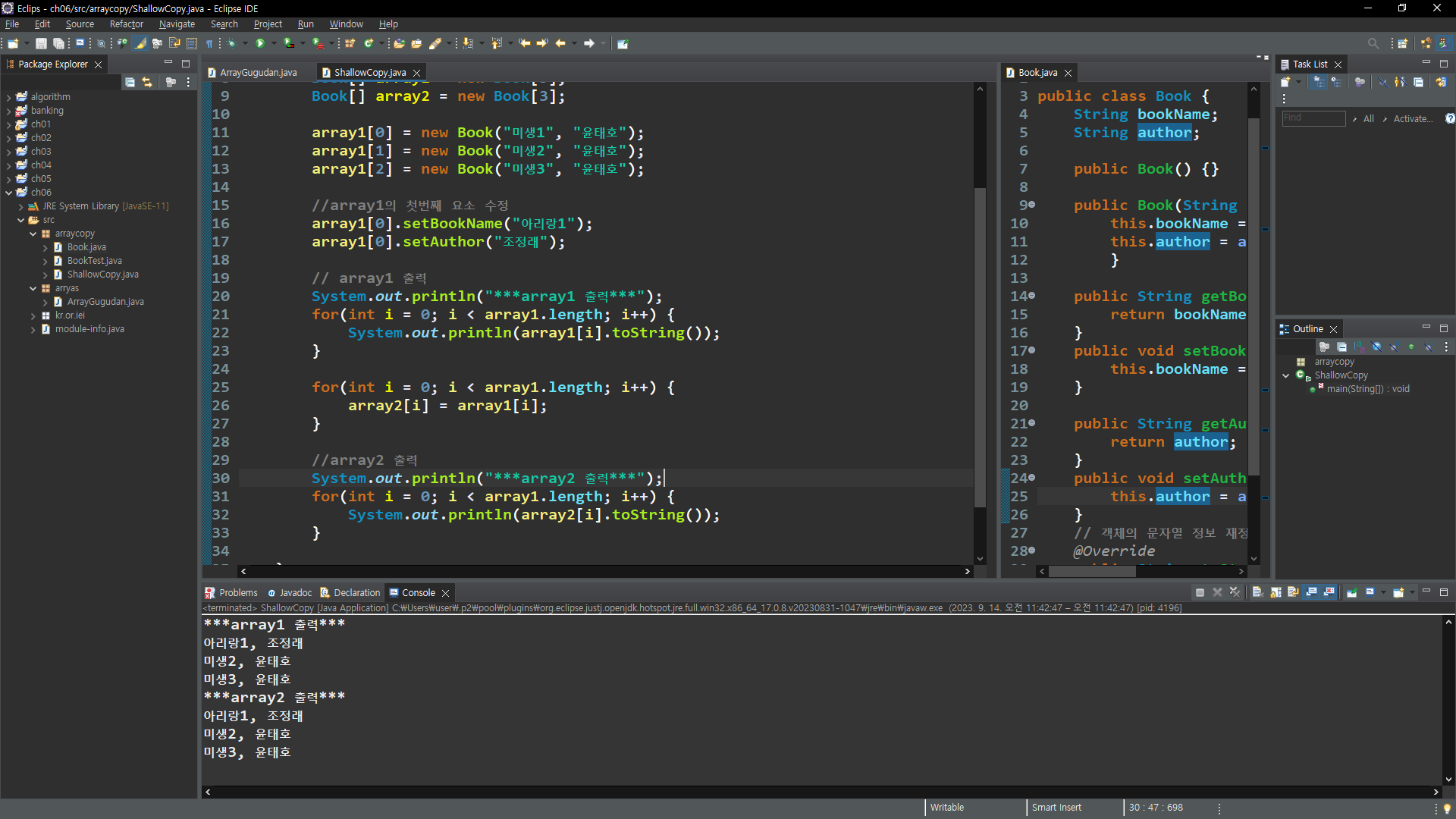Click Collapse All in Package Explorer
Image resolution: width=1456 pixels, height=819 pixels.
click(130, 82)
